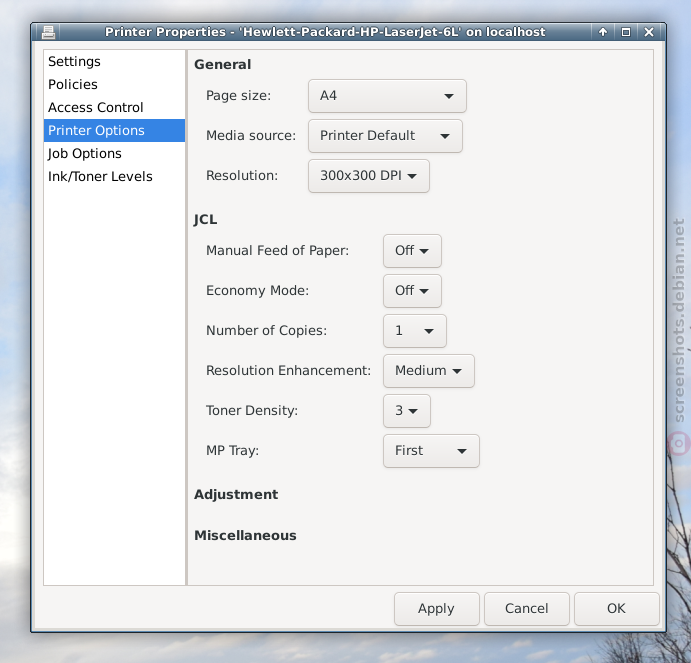Click the Cancel button

[527, 609]
